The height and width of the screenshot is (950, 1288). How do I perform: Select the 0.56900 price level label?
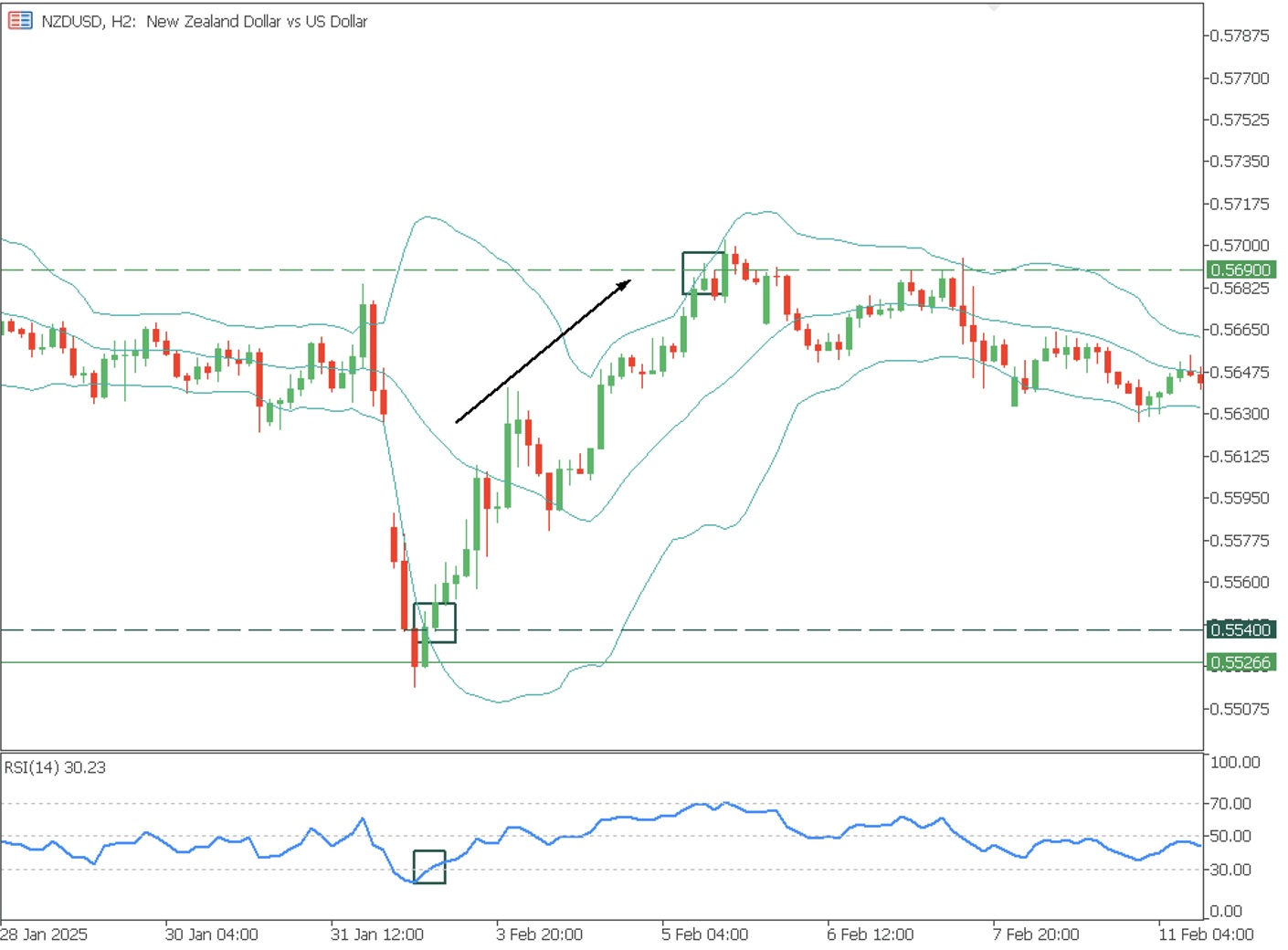[x=1240, y=270]
